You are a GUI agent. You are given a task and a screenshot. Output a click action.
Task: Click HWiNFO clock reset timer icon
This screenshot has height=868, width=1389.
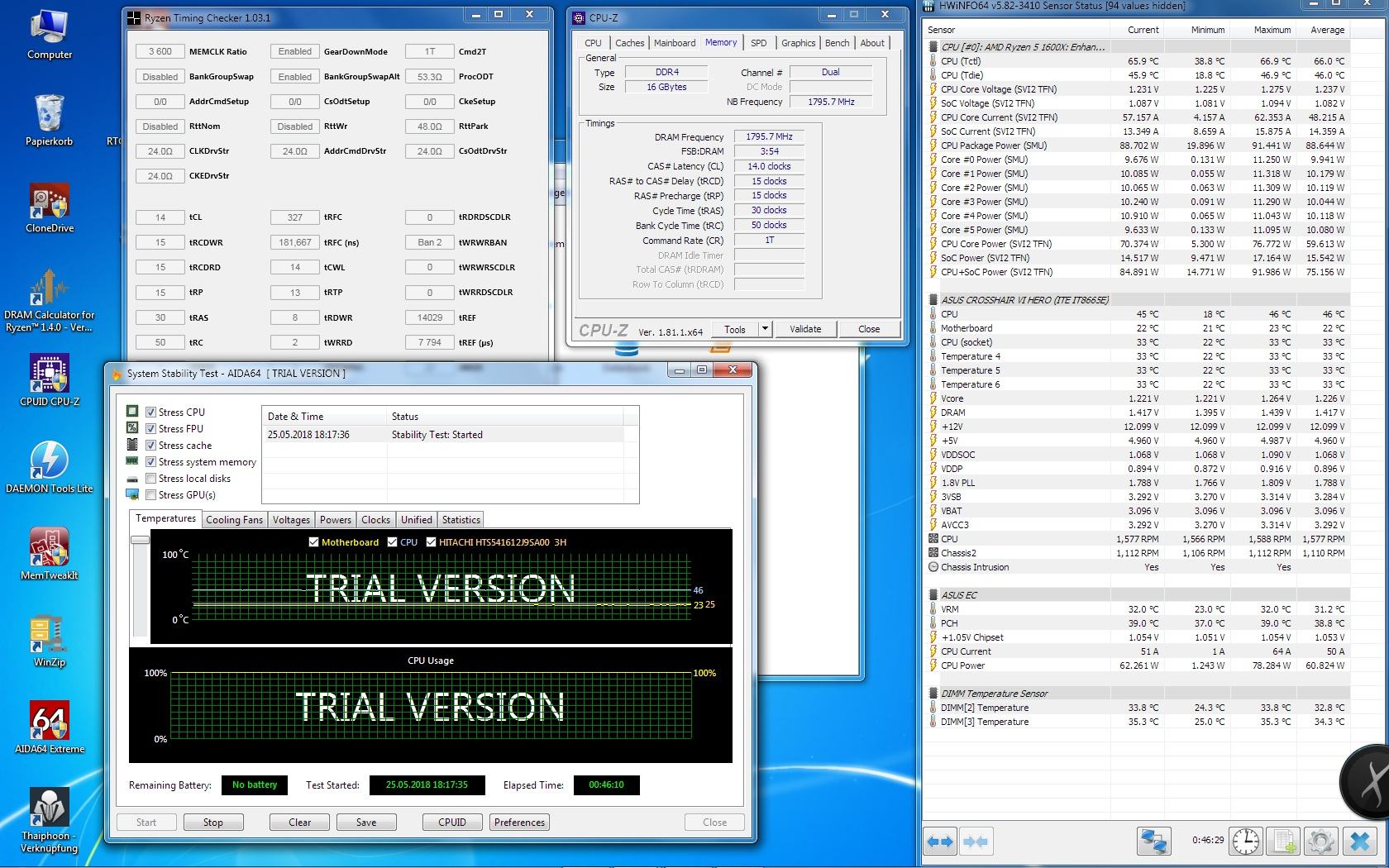1246,842
